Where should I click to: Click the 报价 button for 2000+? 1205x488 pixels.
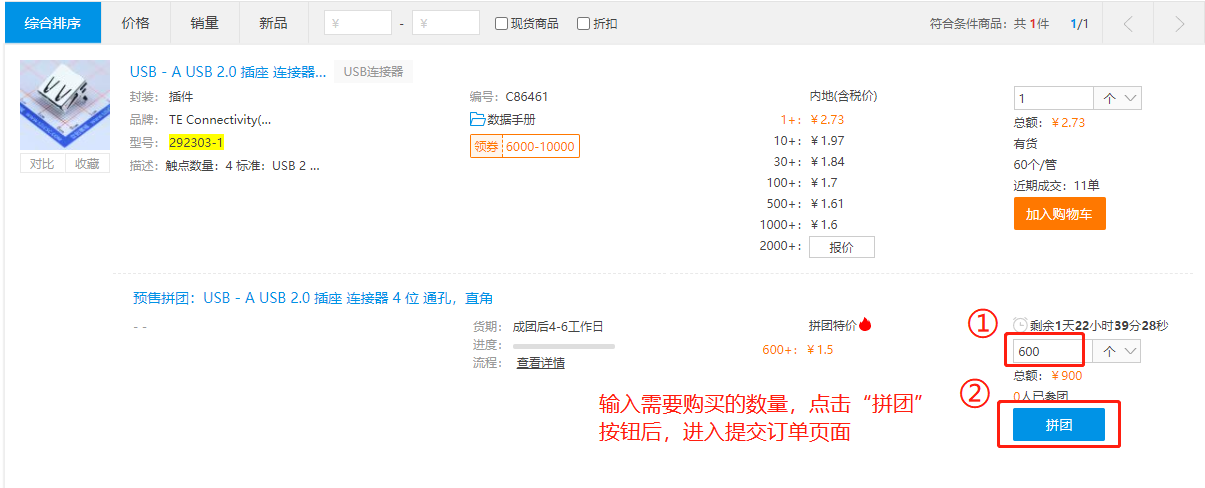point(841,247)
